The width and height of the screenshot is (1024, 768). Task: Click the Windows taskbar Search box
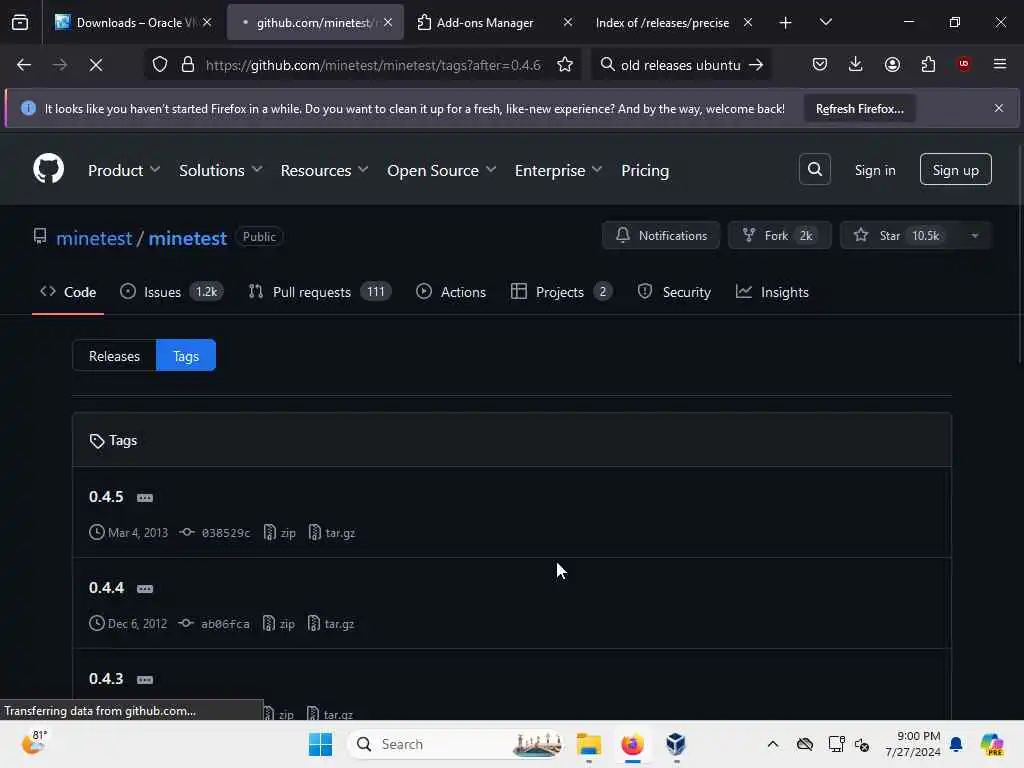click(x=455, y=744)
